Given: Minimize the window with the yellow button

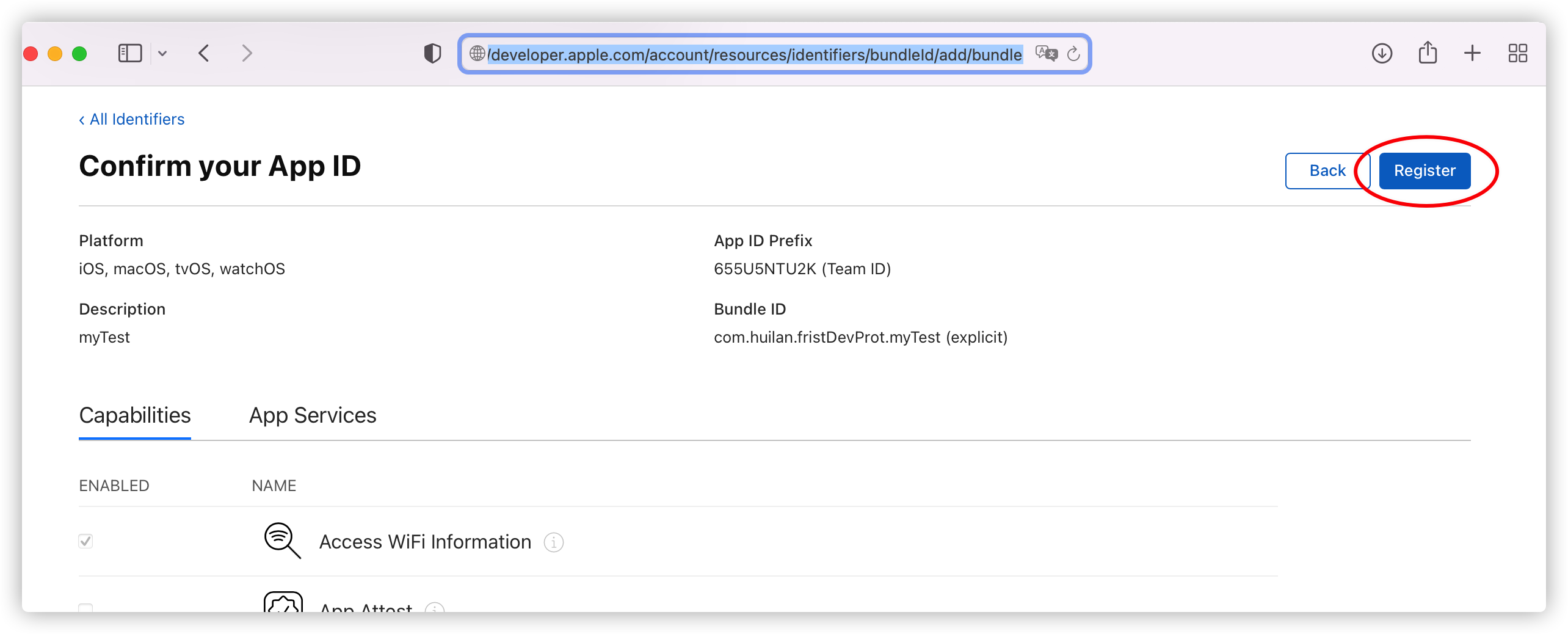Looking at the screenshot, I should (55, 54).
